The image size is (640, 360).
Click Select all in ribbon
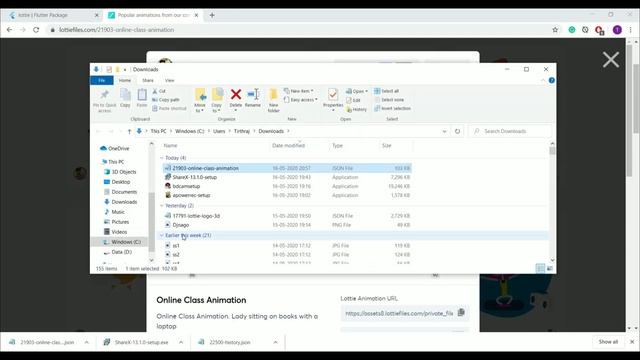(387, 91)
